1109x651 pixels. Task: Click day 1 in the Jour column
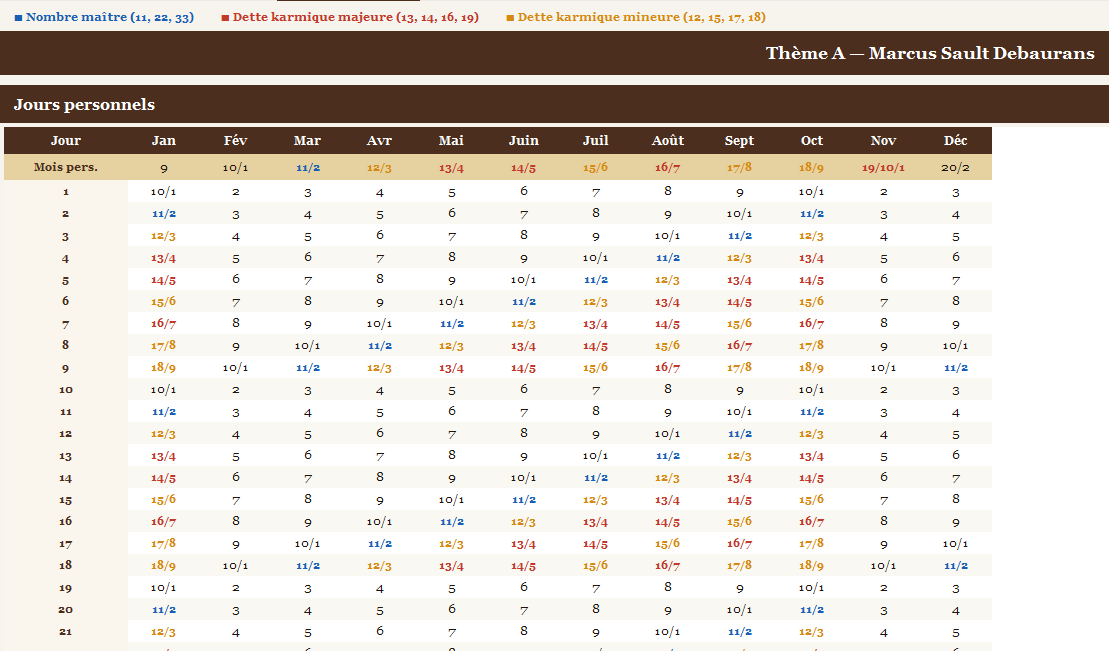tap(66, 192)
